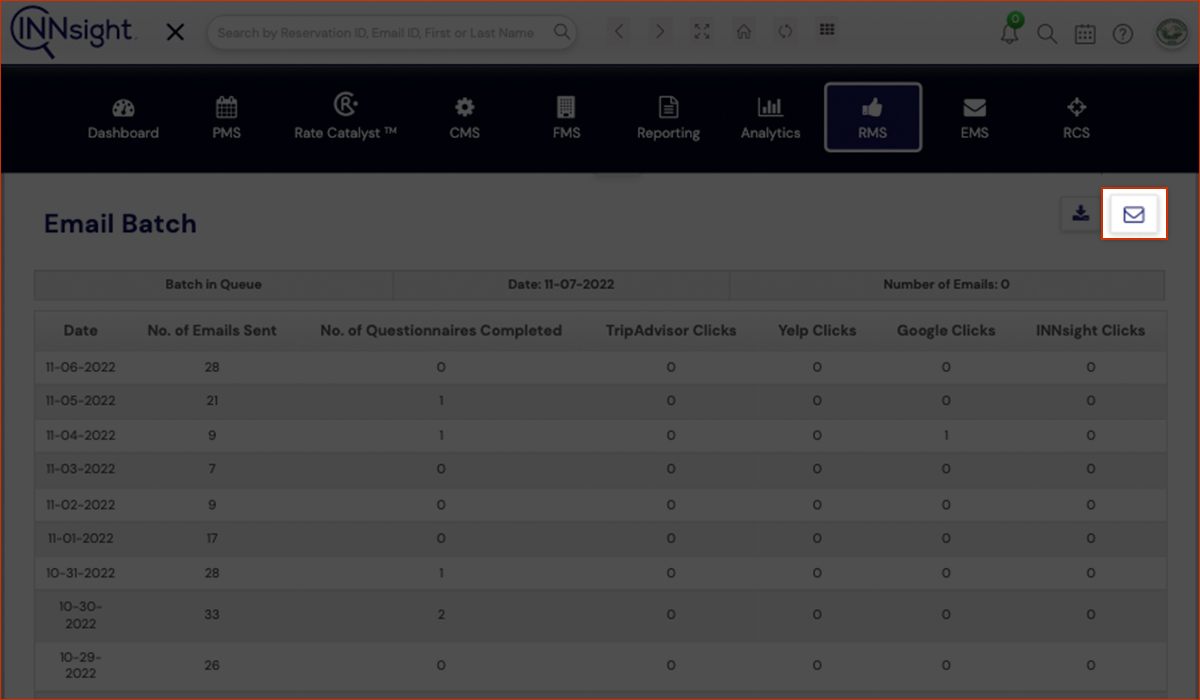Toggle fullscreen with the expand icon

tap(702, 32)
